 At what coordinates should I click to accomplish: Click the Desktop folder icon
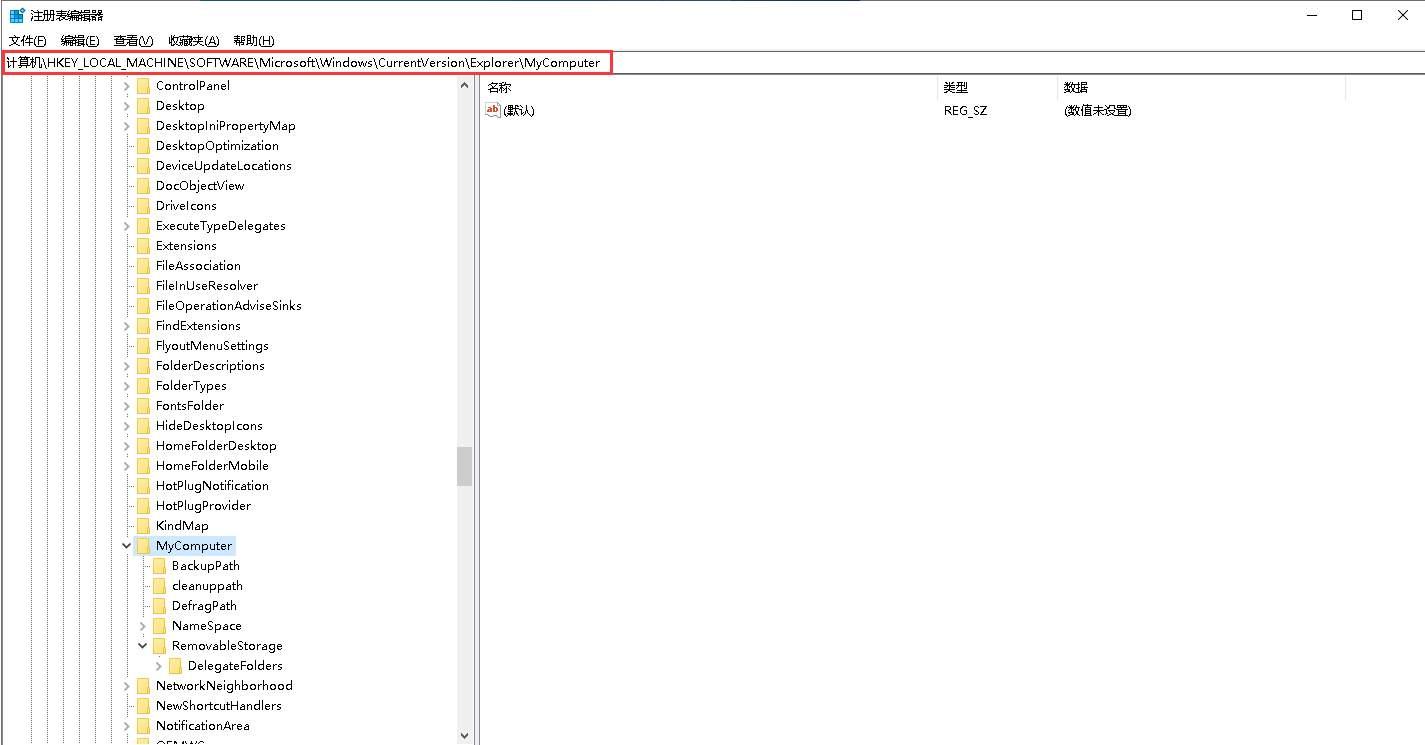pos(143,106)
